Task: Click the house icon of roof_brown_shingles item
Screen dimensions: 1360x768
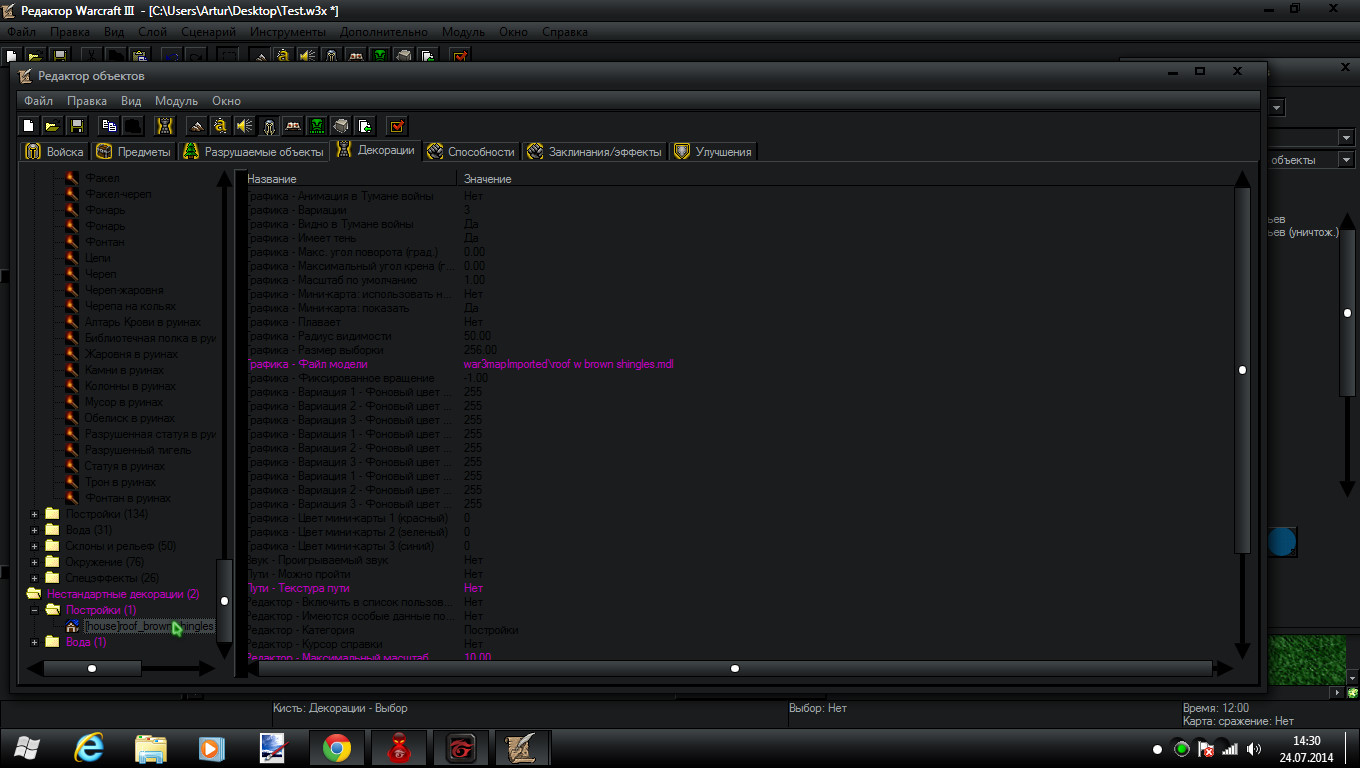Action: (x=72, y=626)
